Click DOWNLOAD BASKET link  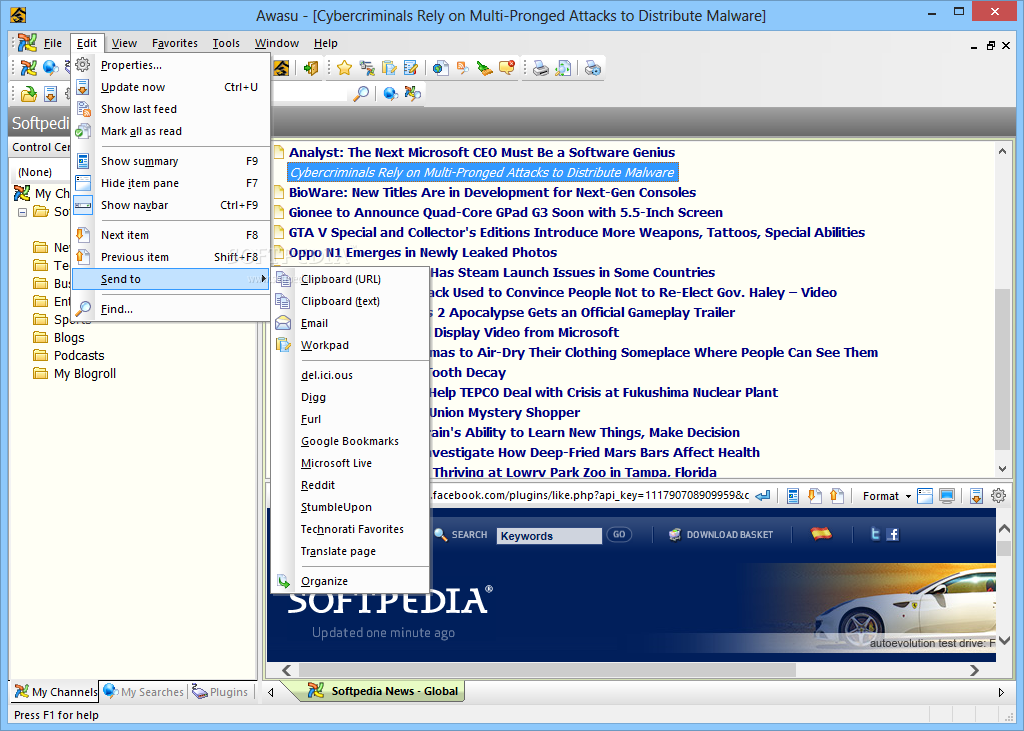tap(721, 534)
